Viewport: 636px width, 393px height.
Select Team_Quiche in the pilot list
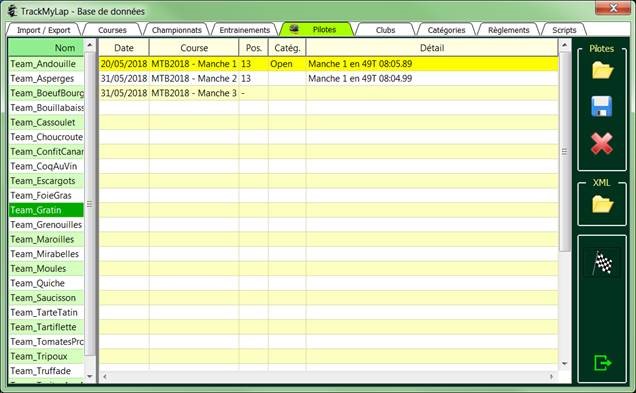pyautogui.click(x=46, y=283)
